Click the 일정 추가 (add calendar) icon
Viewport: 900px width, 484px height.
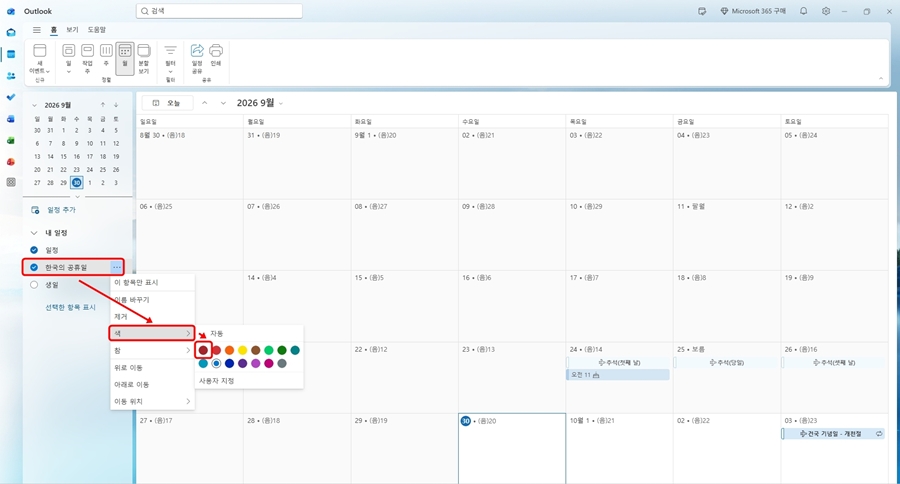35,210
